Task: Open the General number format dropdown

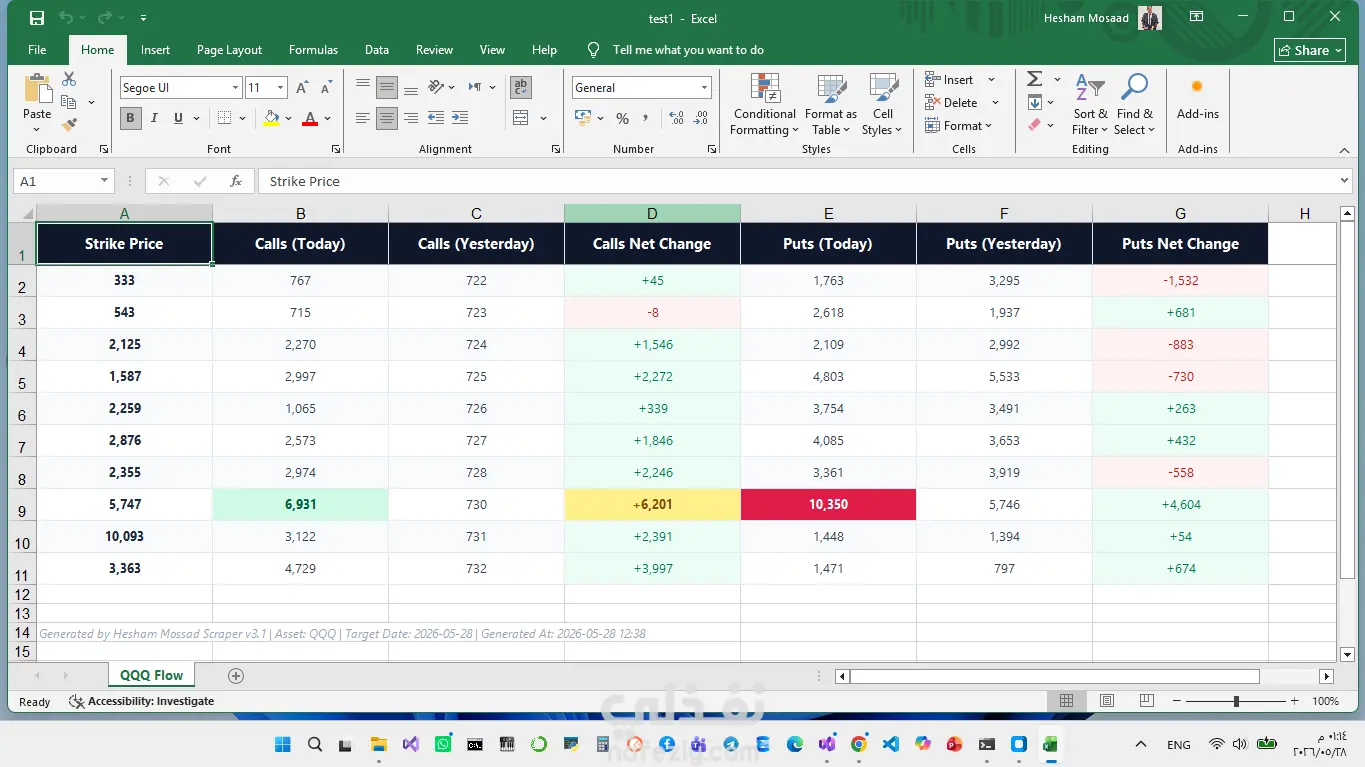Action: point(704,88)
